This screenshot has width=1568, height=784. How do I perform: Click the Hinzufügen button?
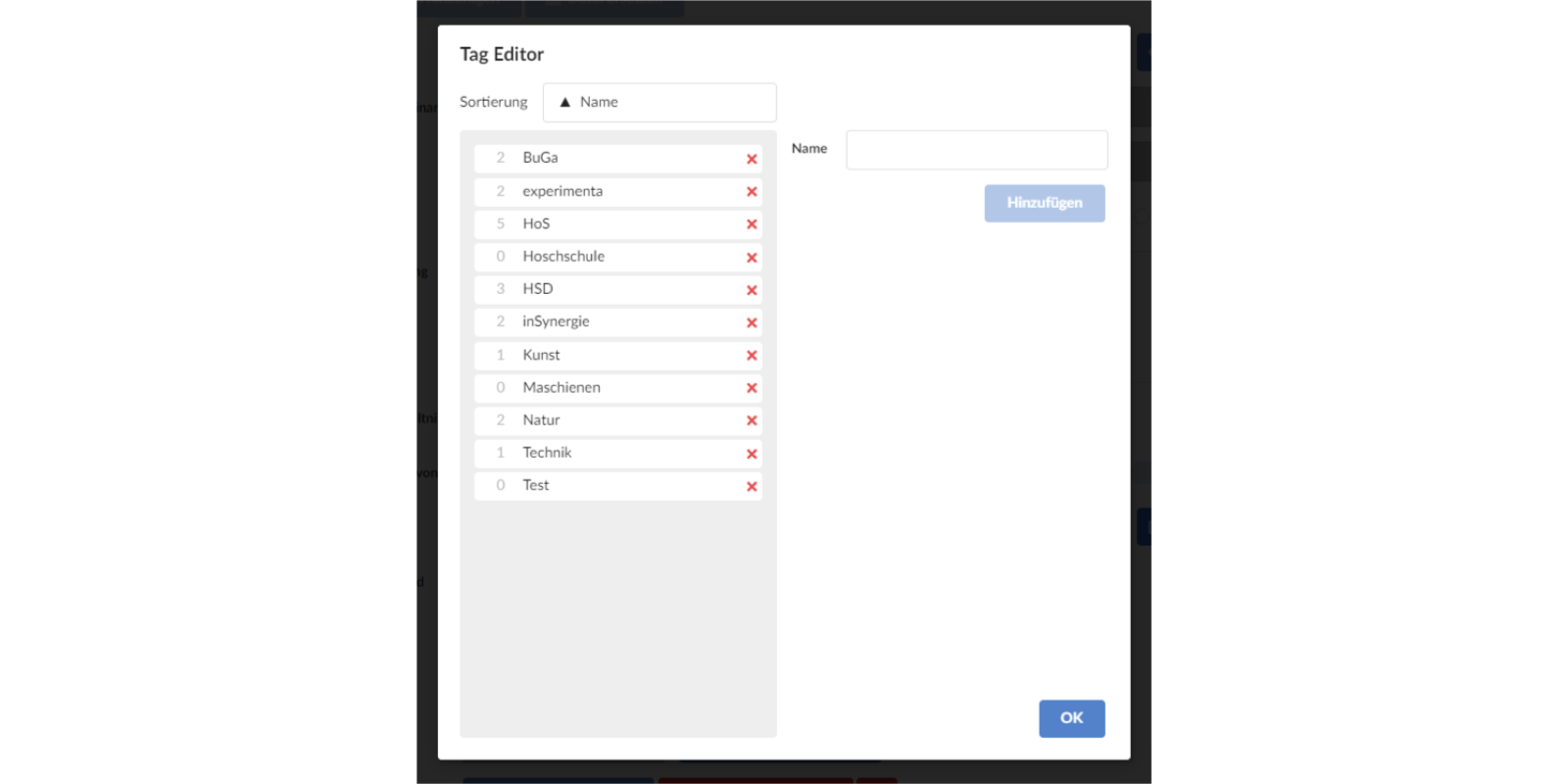tap(1044, 203)
